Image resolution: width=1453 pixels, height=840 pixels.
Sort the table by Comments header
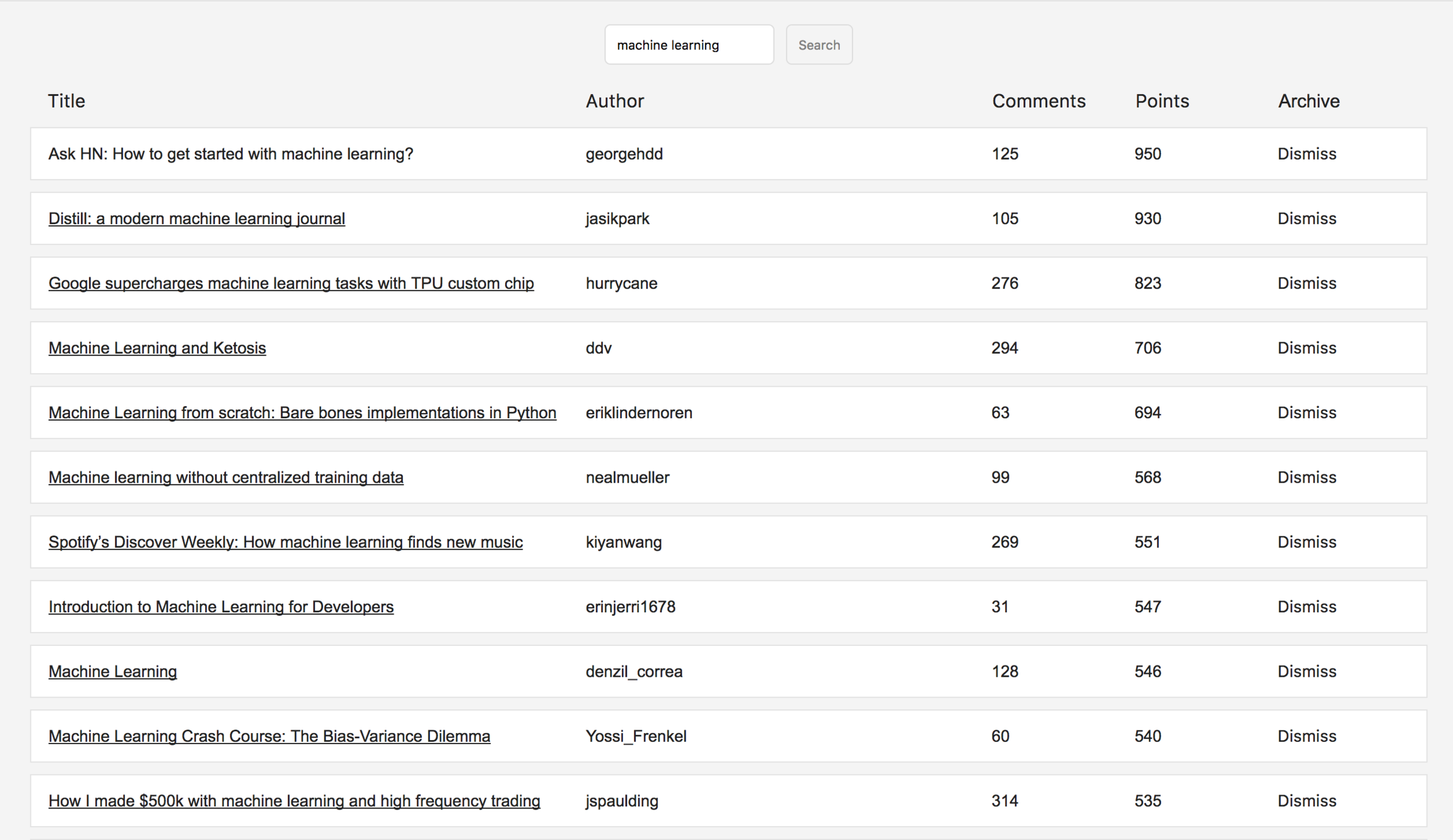[1038, 101]
